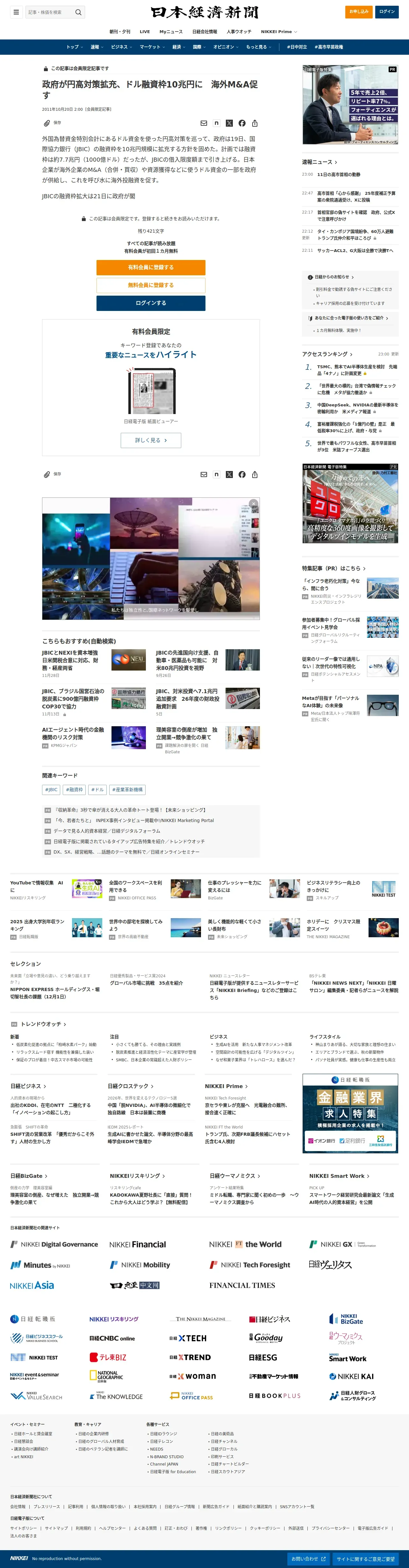Click the NIKKEI logo in the footer bar

[19, 1558]
